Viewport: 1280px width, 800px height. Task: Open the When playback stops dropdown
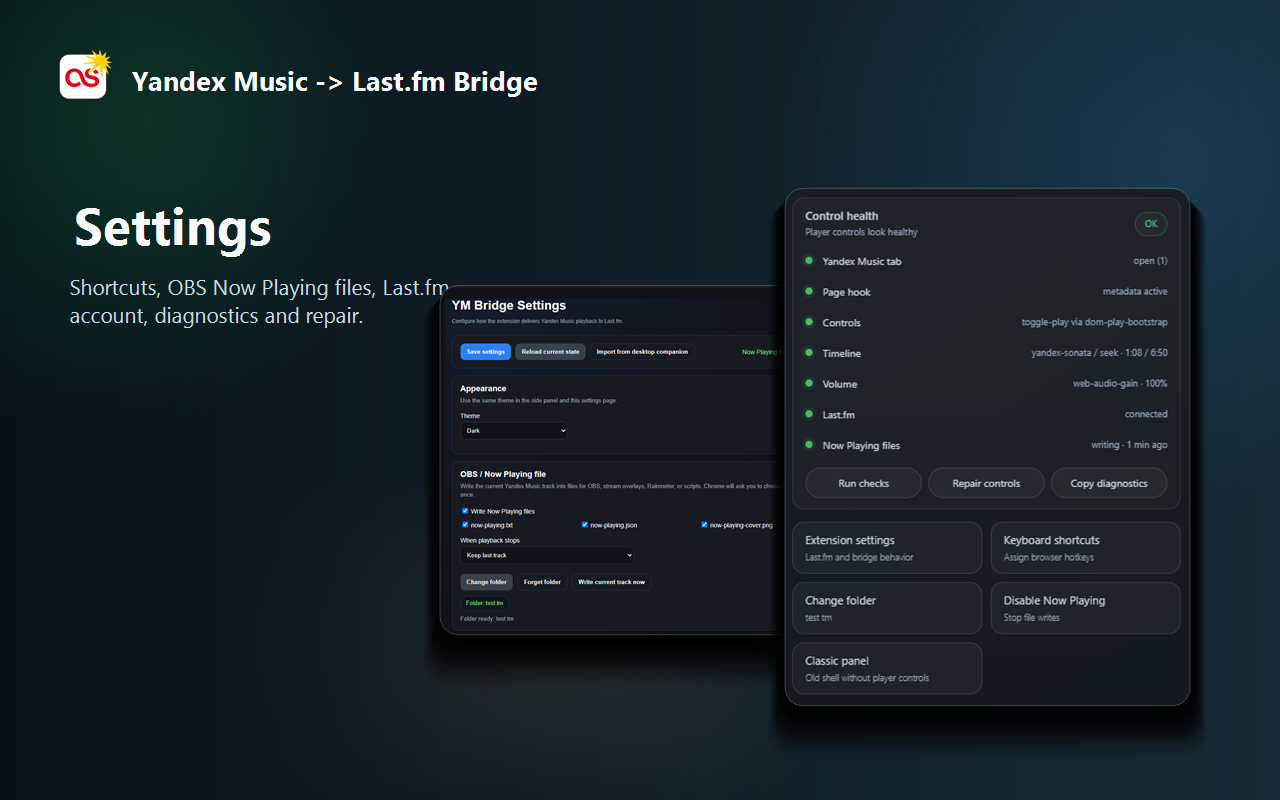click(547, 555)
